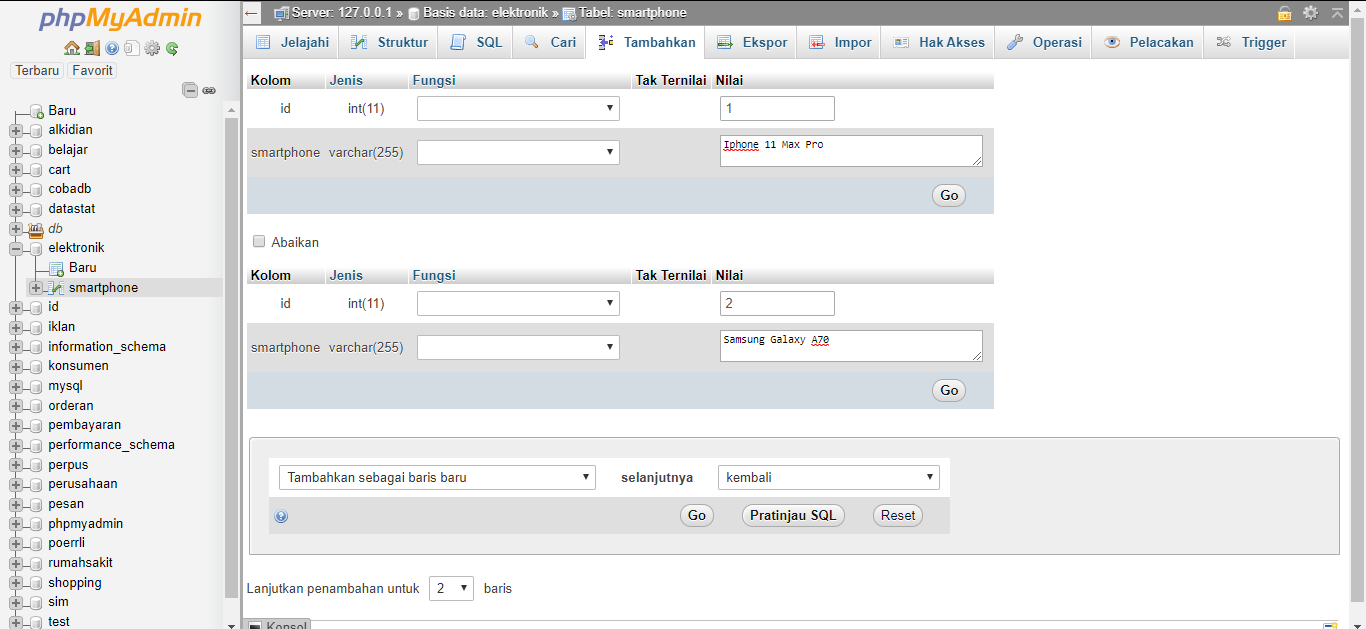This screenshot has width=1366, height=629.
Task: Open the Hak Akses tab
Action: pos(938,43)
